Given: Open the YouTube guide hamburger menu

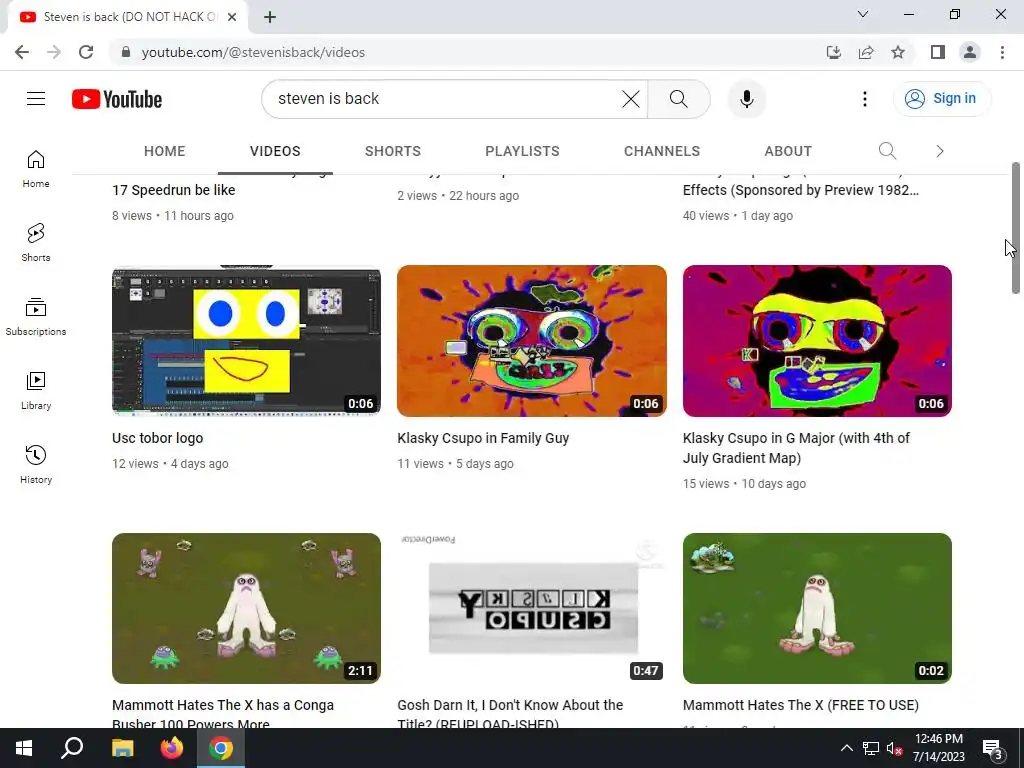Looking at the screenshot, I should click(36, 99).
